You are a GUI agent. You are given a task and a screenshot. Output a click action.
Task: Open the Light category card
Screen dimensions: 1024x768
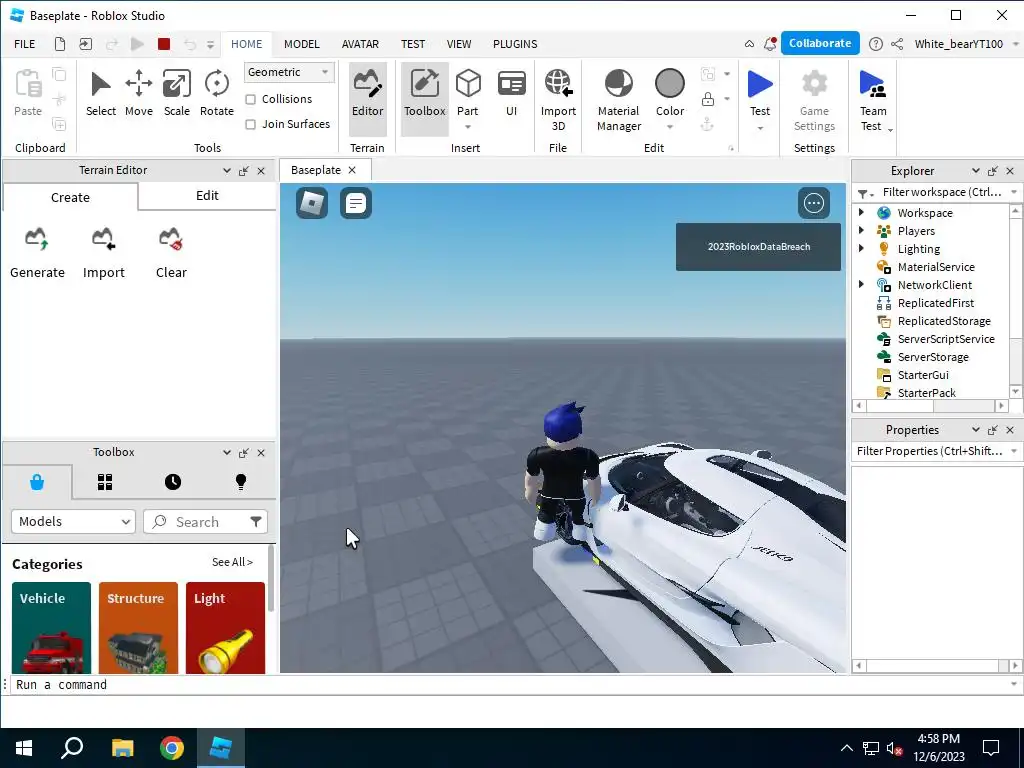tap(225, 628)
